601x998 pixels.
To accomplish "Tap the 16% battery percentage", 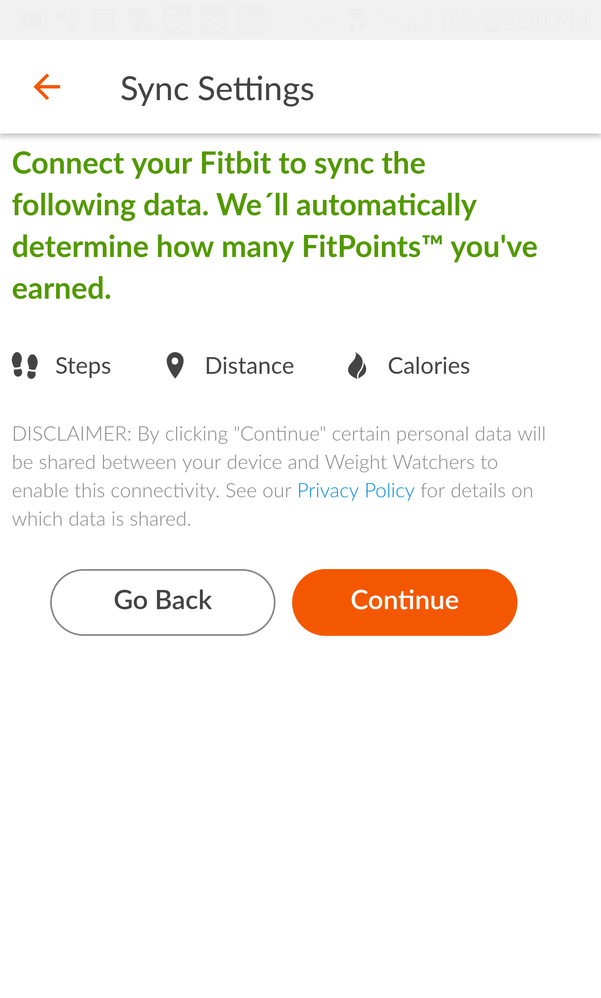I will click(x=457, y=22).
